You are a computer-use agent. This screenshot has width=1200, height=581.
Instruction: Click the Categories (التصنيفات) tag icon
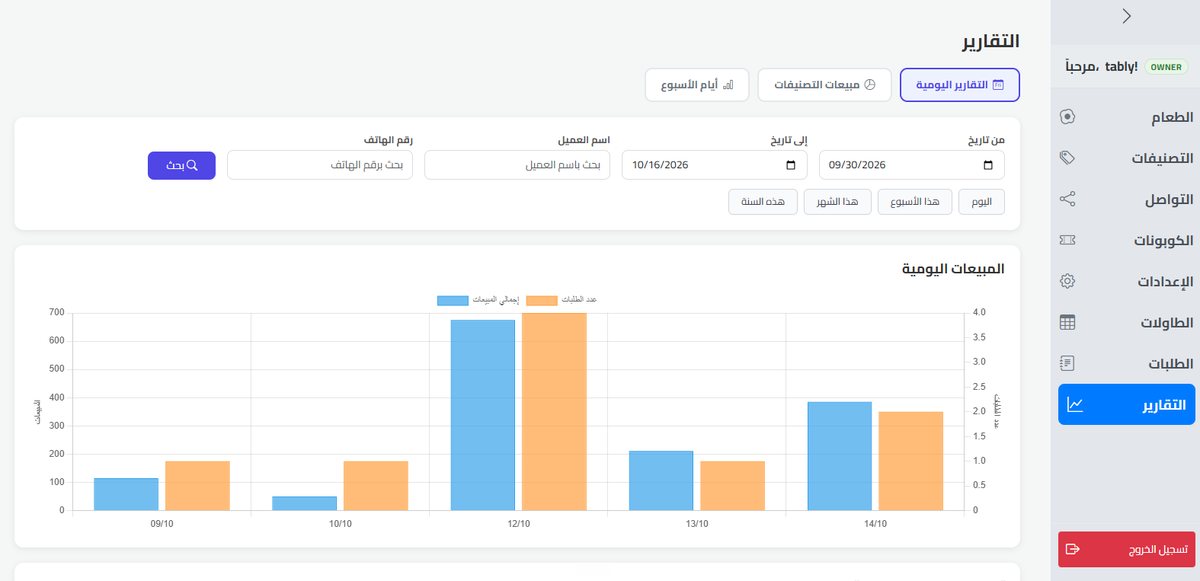pos(1067,158)
